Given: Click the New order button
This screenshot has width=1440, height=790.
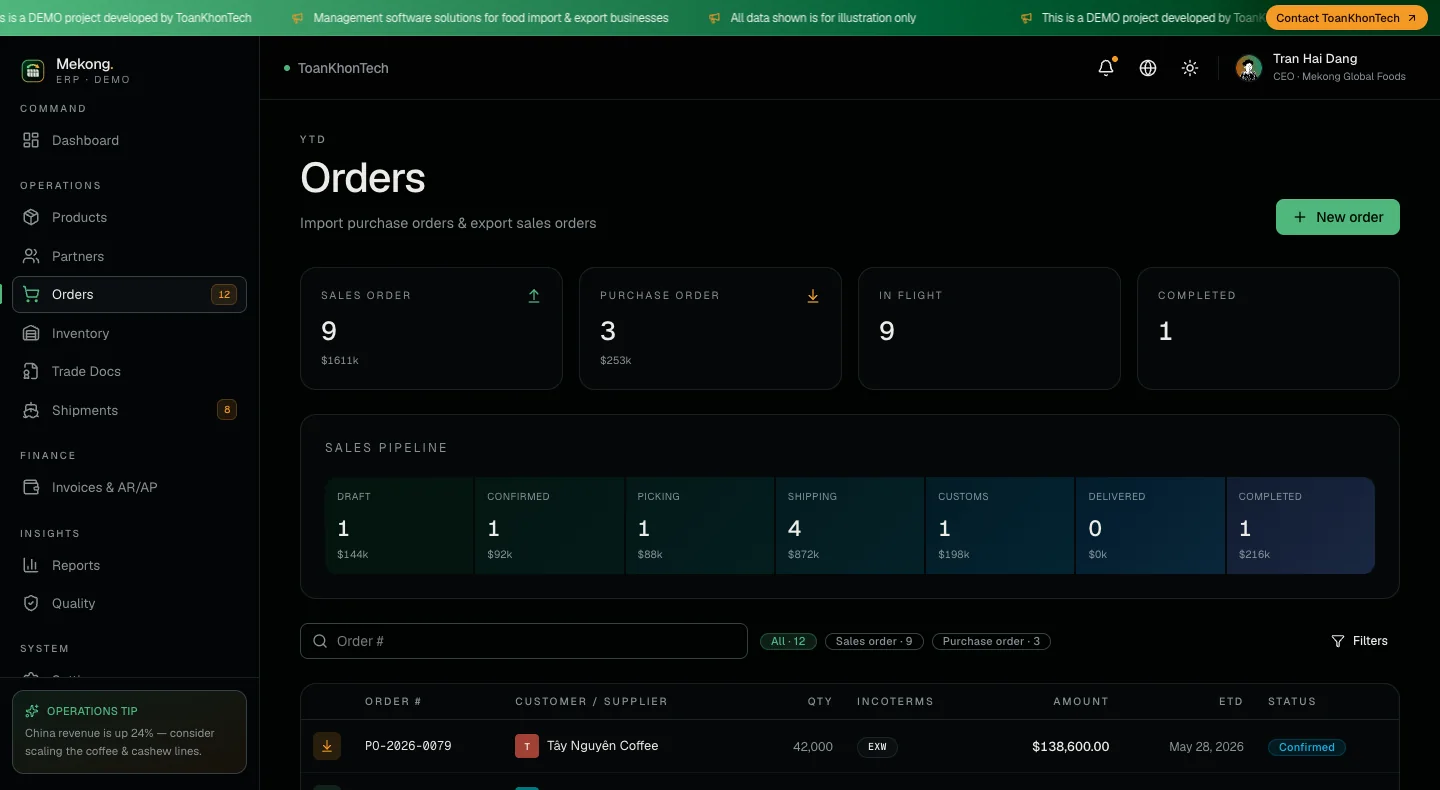Looking at the screenshot, I should tap(1338, 217).
